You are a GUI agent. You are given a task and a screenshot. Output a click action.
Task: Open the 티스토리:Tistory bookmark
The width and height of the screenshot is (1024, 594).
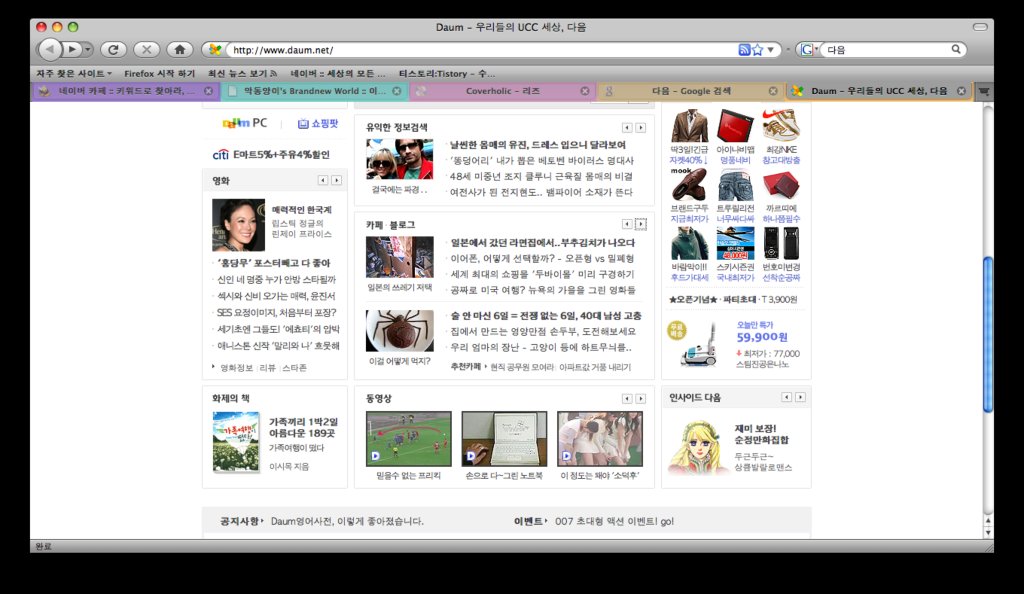tap(447, 73)
